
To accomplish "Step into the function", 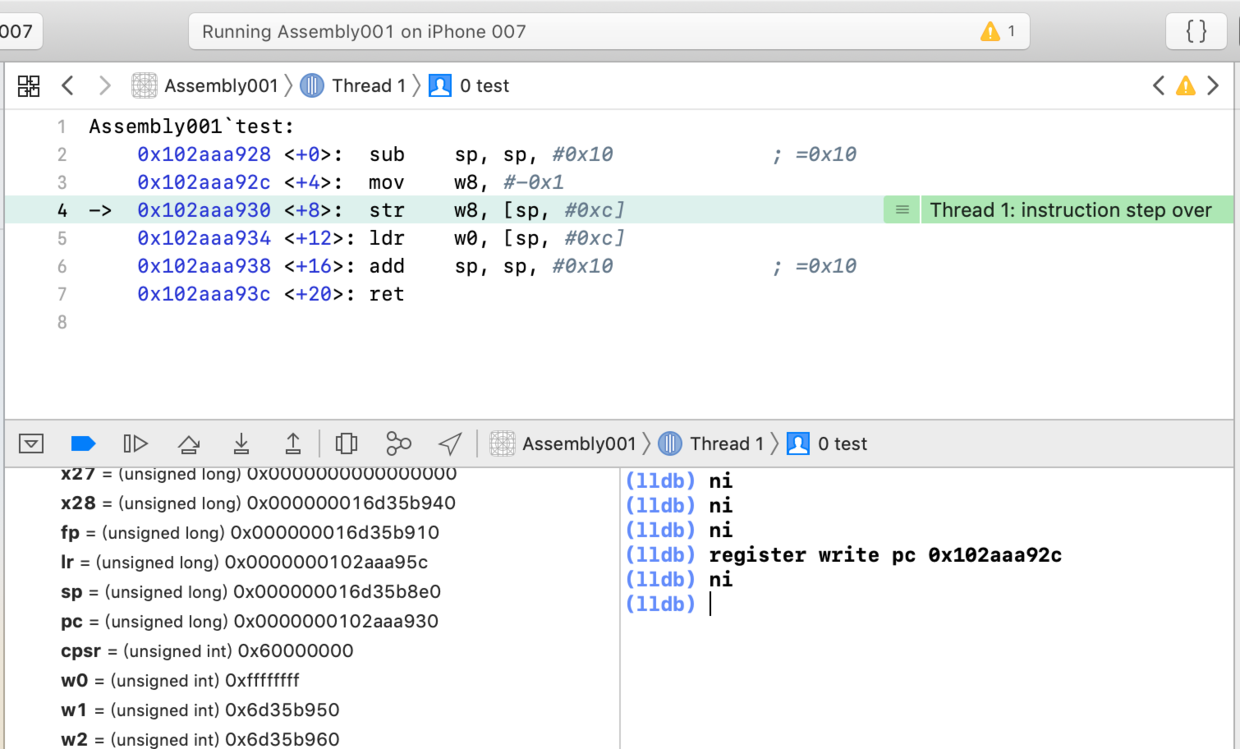I will point(241,444).
